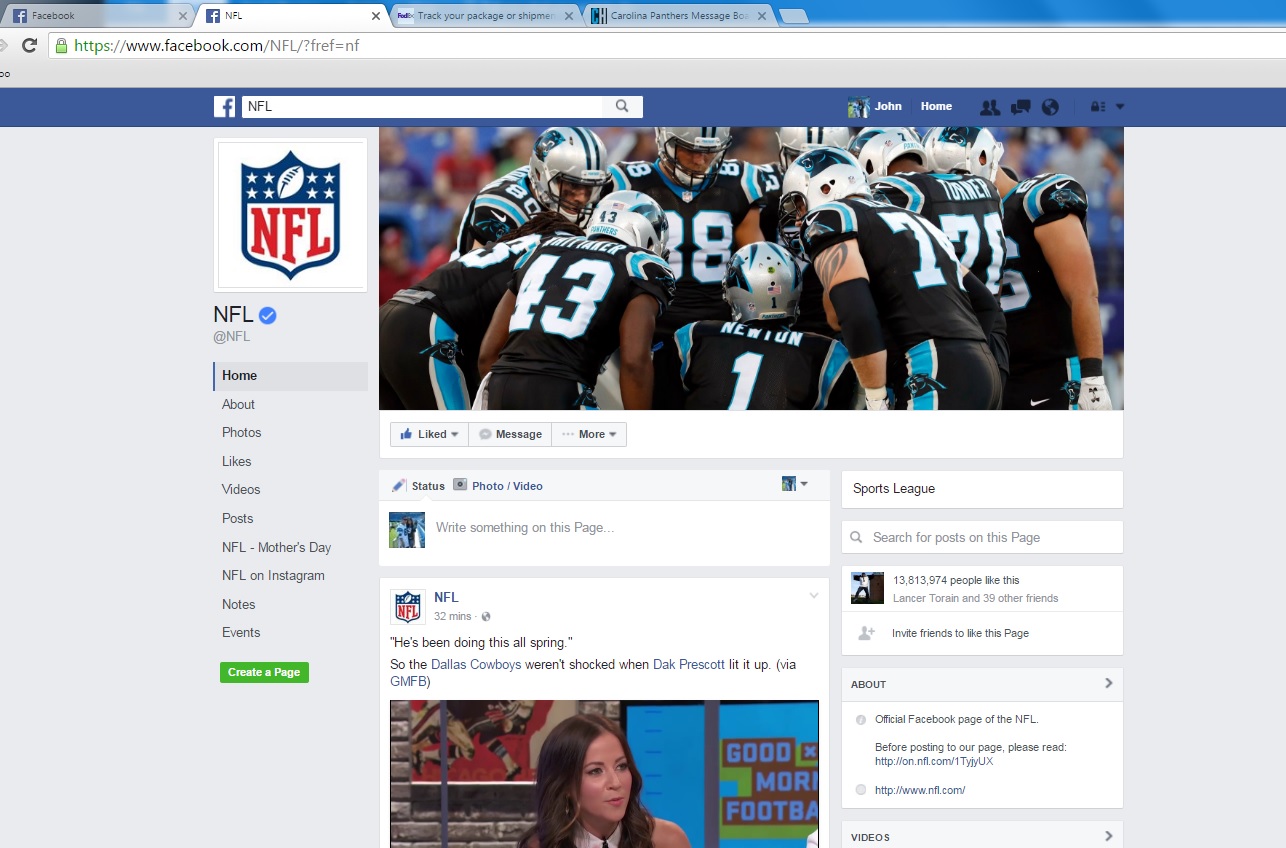Viewport: 1286px width, 848px height.
Task: Open Lancer Torain and 39 other friends link
Action: coord(975,598)
